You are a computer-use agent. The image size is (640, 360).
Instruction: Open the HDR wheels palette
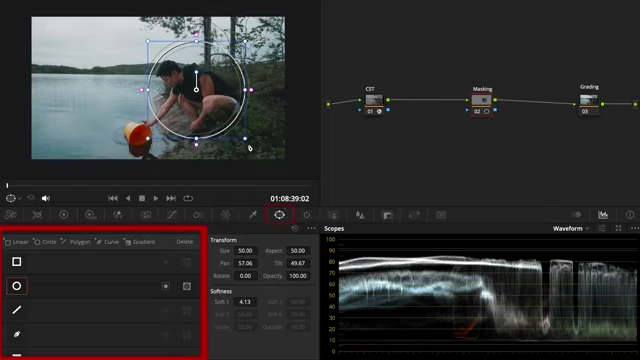91,215
